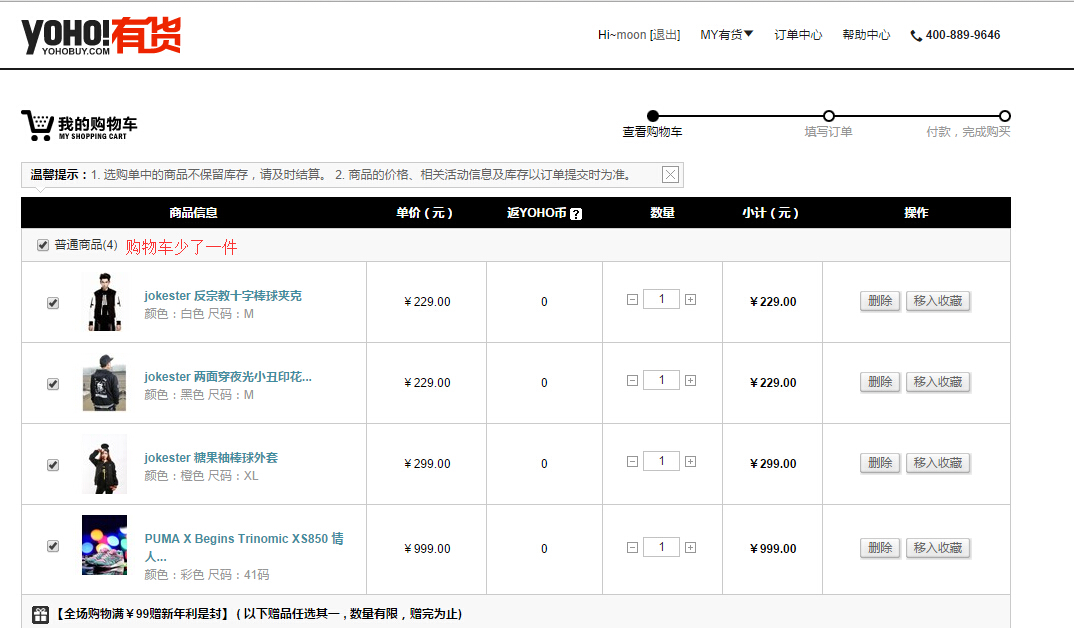This screenshot has width=1074, height=628.
Task: Decrease quantity of jokester 两面穿夜光小丑印花
Action: click(632, 380)
